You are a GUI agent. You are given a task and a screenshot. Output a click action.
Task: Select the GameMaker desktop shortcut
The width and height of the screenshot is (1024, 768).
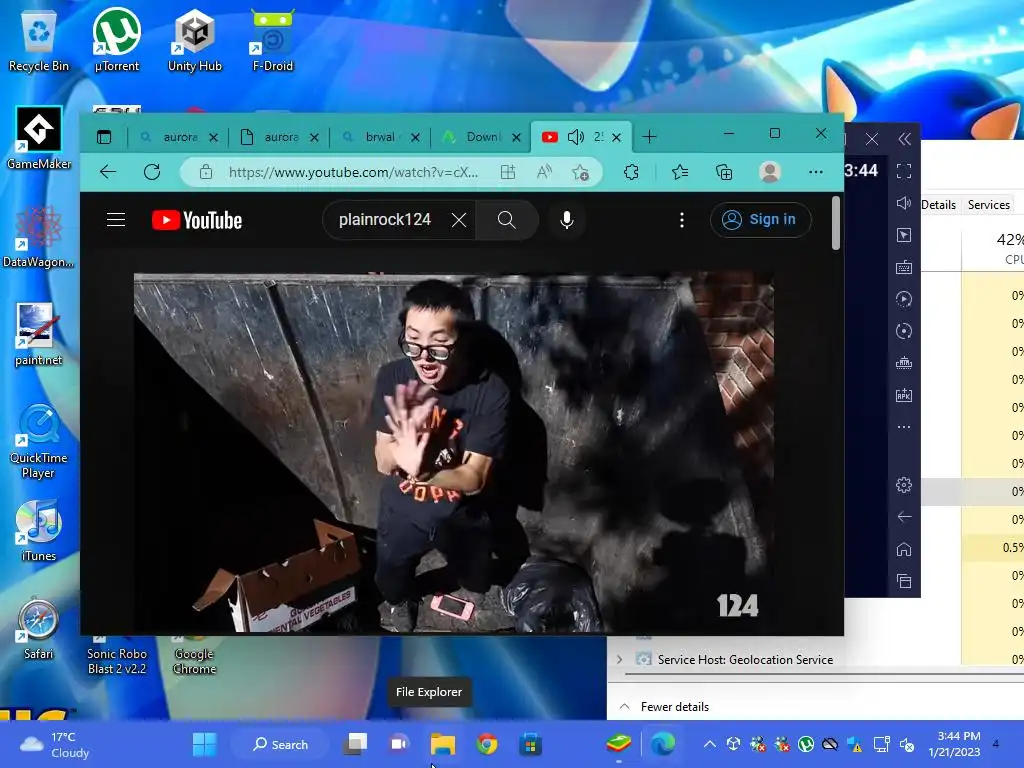point(39,138)
